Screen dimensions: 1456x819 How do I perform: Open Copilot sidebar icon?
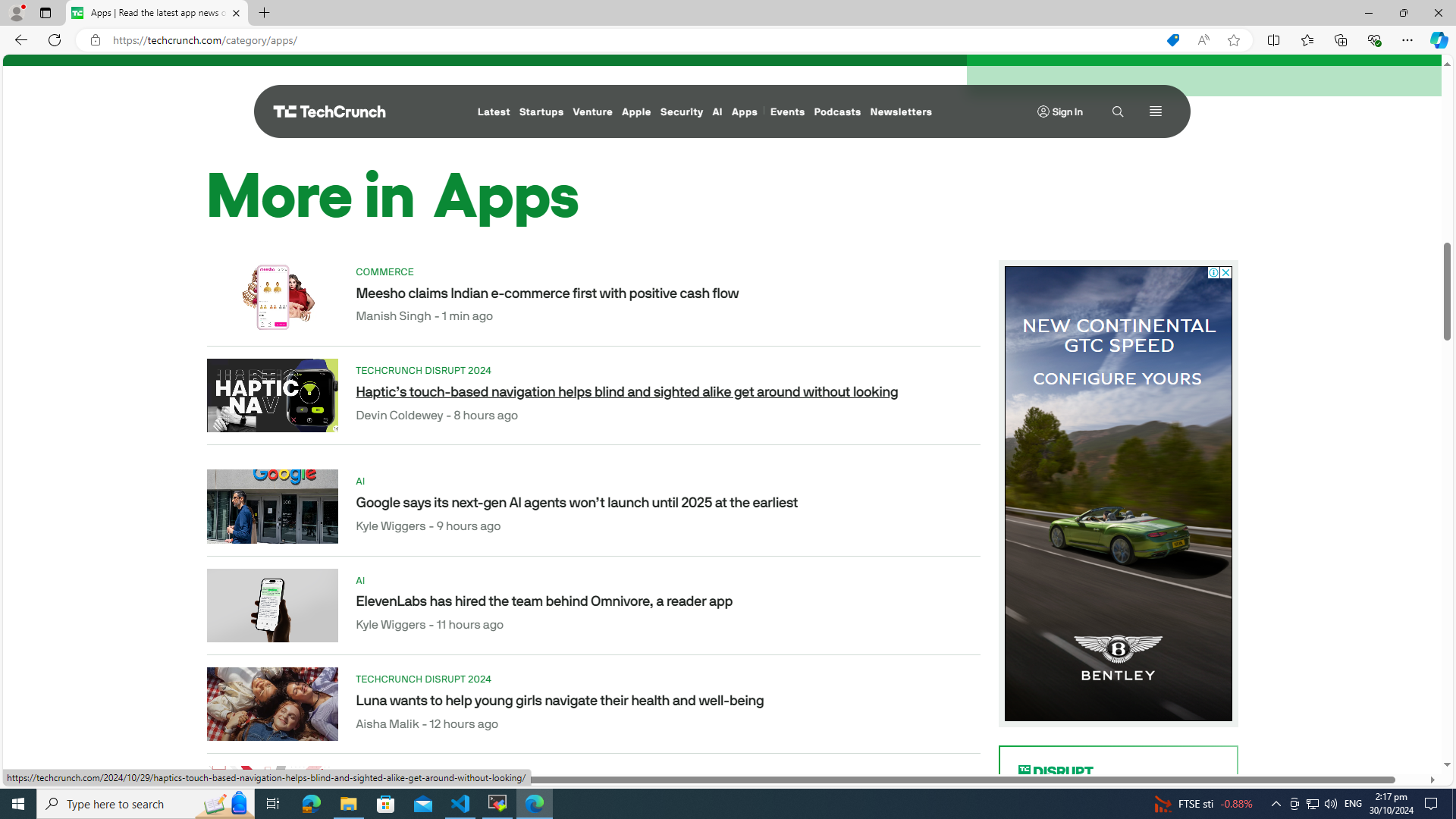(x=1439, y=40)
